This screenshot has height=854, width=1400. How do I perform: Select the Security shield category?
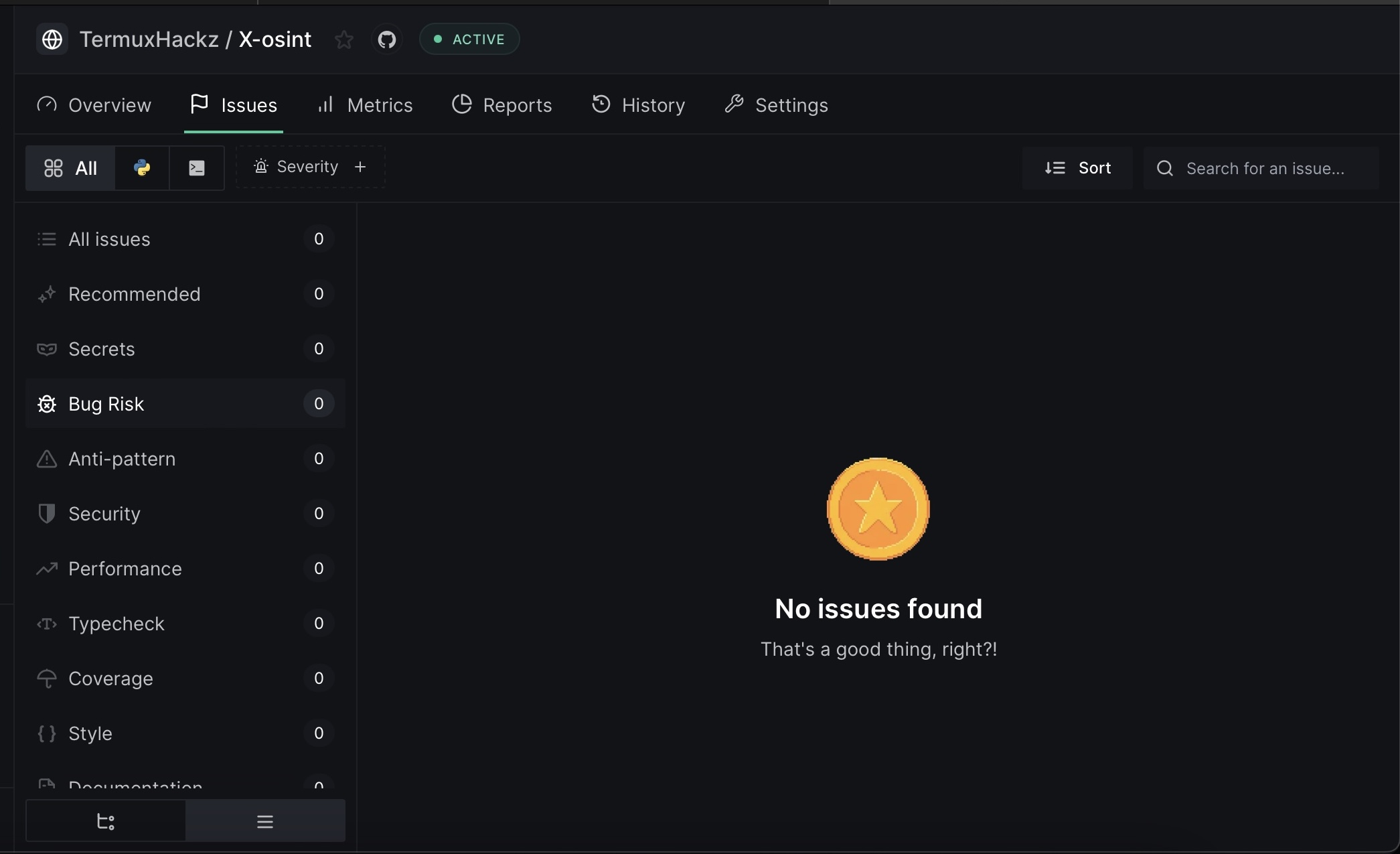(x=104, y=514)
